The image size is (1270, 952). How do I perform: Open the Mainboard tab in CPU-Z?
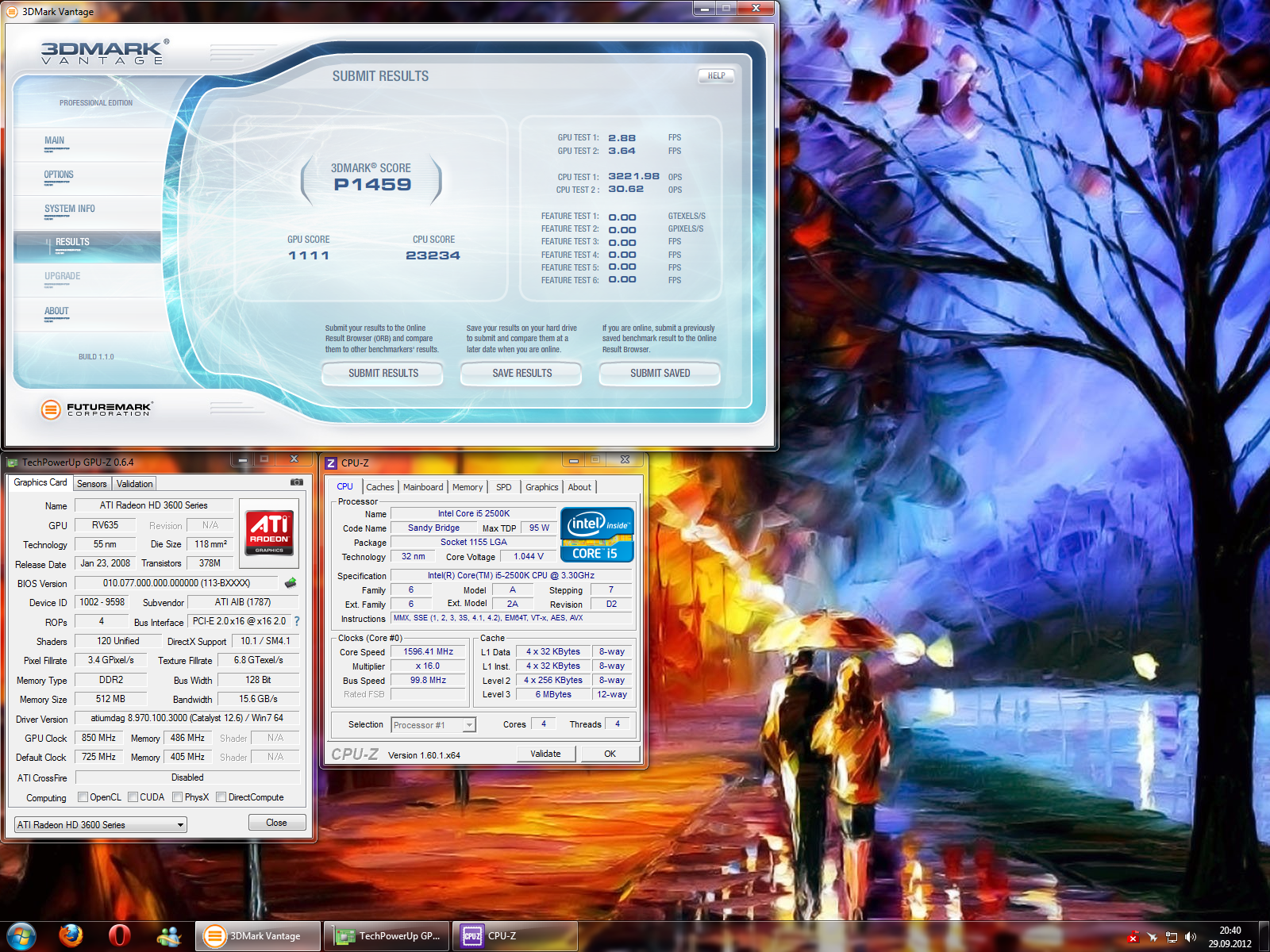pyautogui.click(x=423, y=487)
